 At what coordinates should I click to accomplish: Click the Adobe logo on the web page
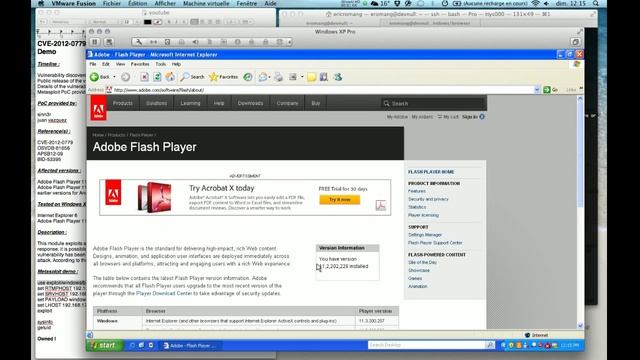98,108
